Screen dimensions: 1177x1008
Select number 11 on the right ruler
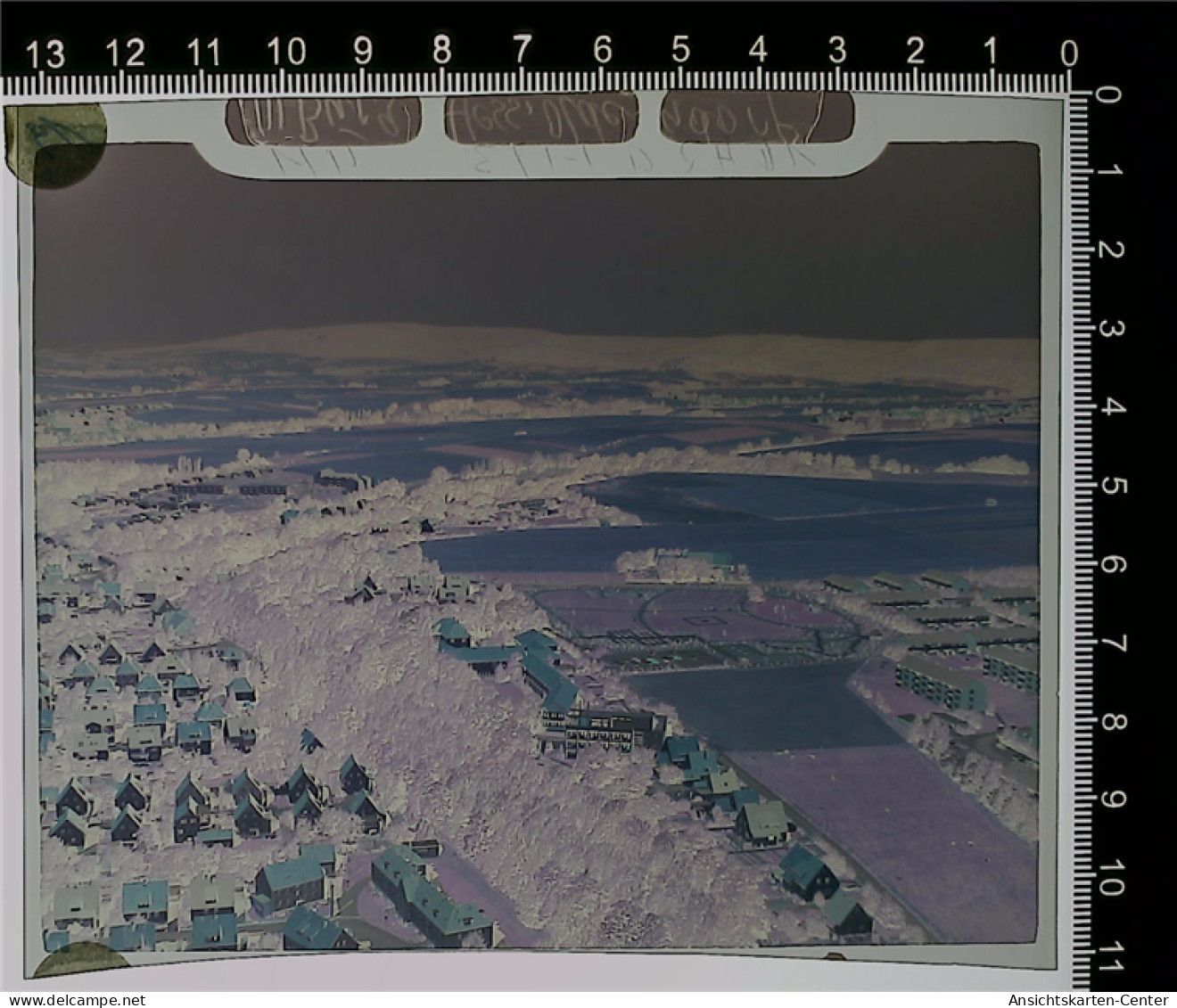tap(1110, 963)
